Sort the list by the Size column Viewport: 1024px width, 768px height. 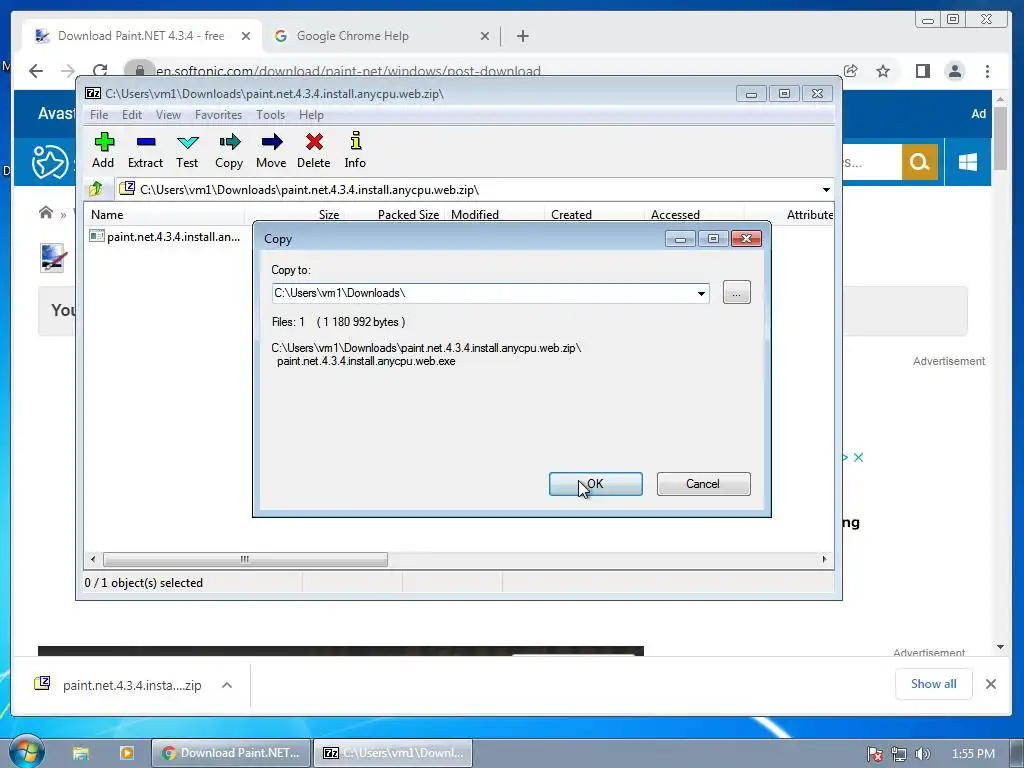tap(295, 215)
